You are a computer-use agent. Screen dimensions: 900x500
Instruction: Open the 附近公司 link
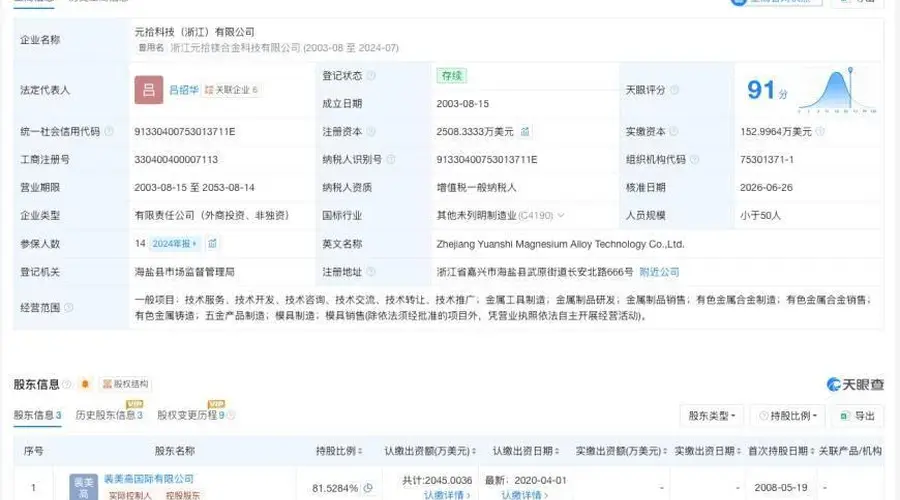click(659, 272)
